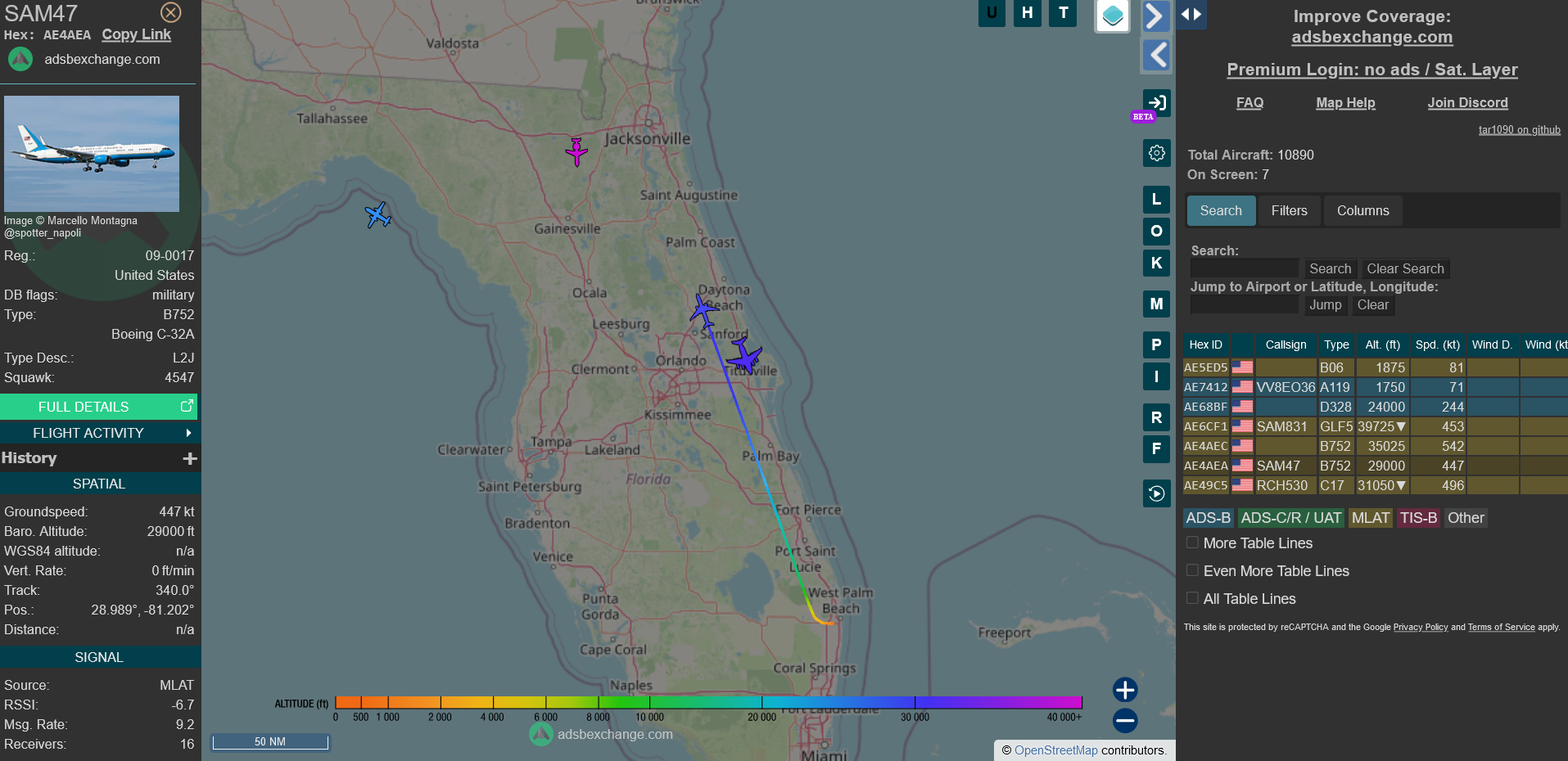Screen dimensions: 1568x761
Task: Check the All Table Lines option
Action: [x=1193, y=598]
